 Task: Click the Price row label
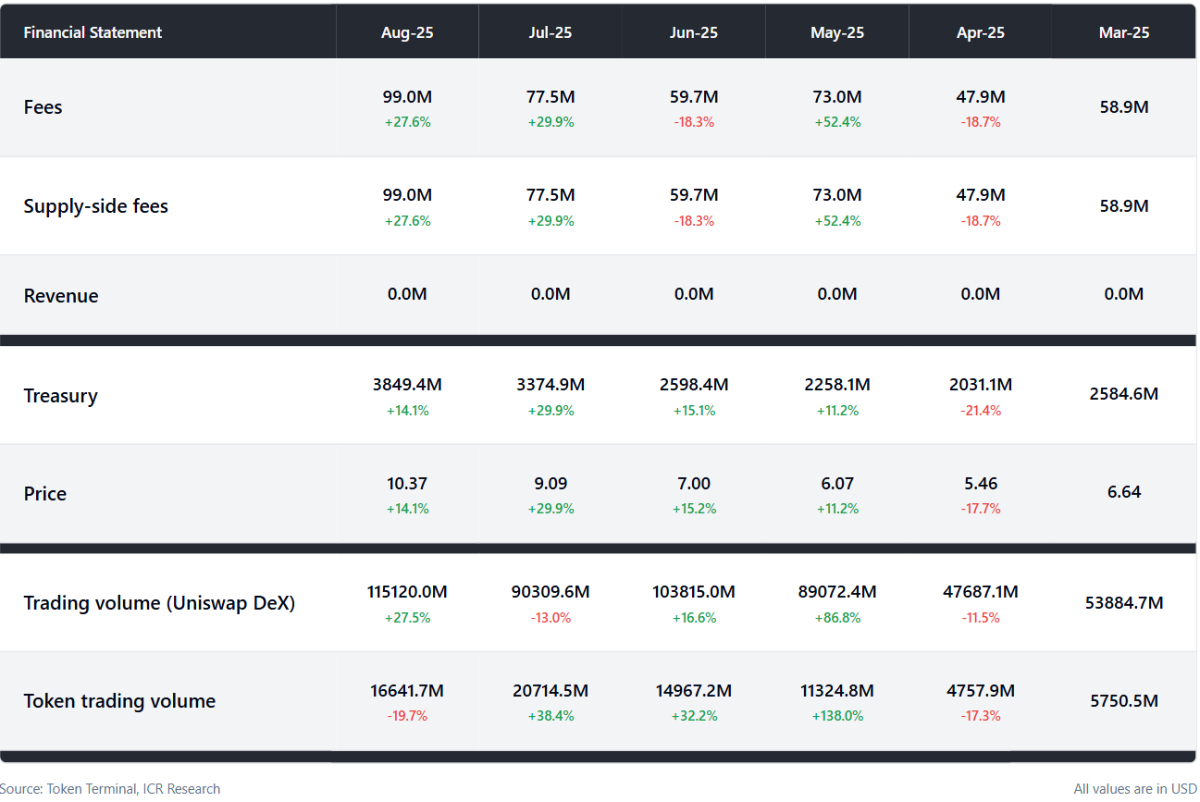(45, 494)
